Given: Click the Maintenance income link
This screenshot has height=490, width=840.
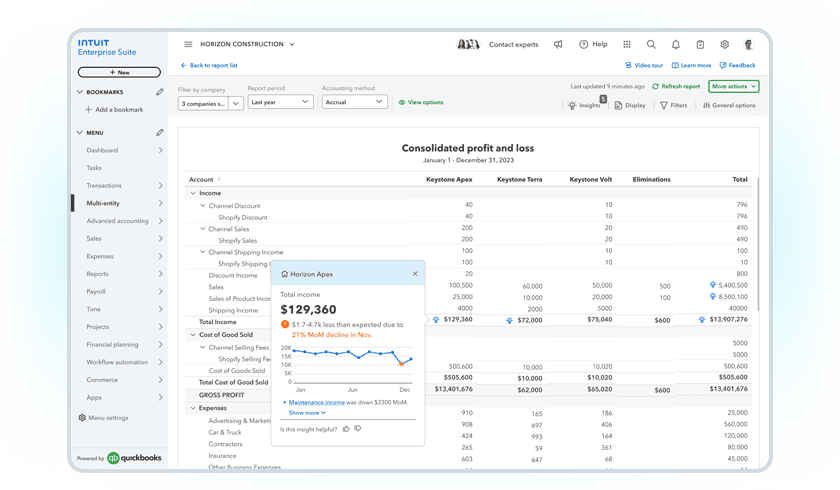Looking at the screenshot, I should (x=317, y=402).
